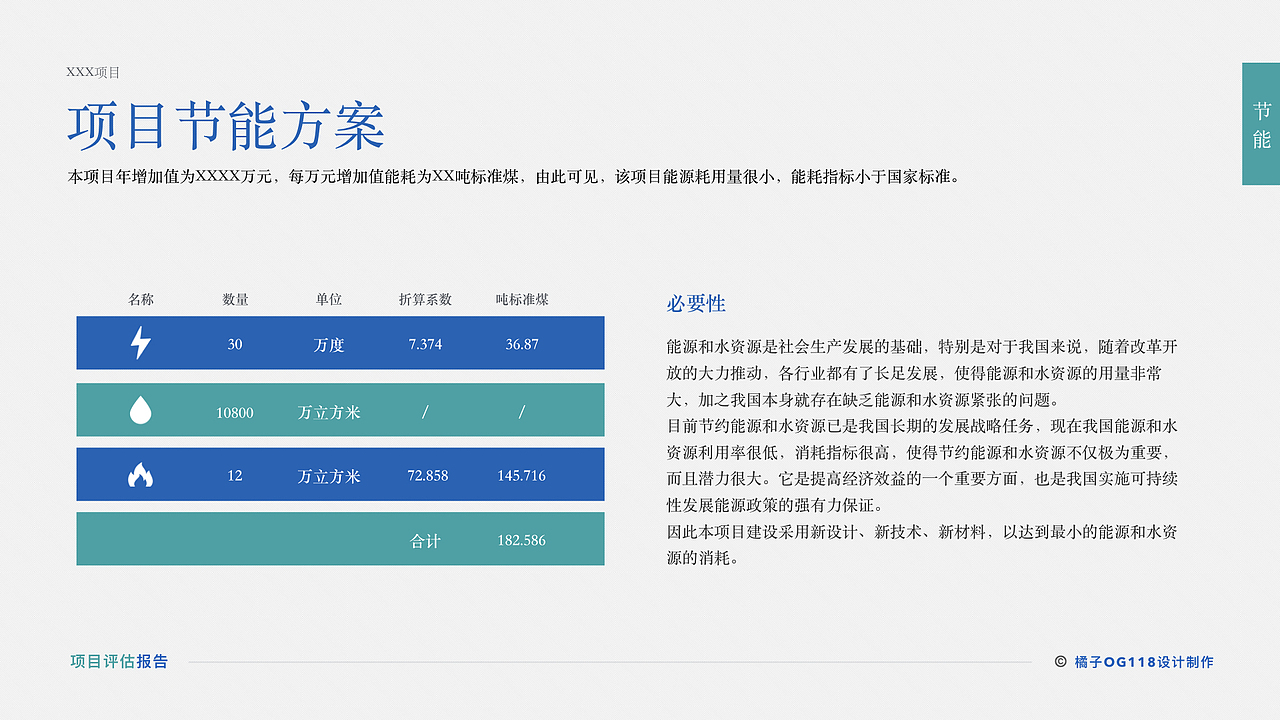Click the 名称 column header
This screenshot has width=1280, height=720.
pyautogui.click(x=141, y=299)
